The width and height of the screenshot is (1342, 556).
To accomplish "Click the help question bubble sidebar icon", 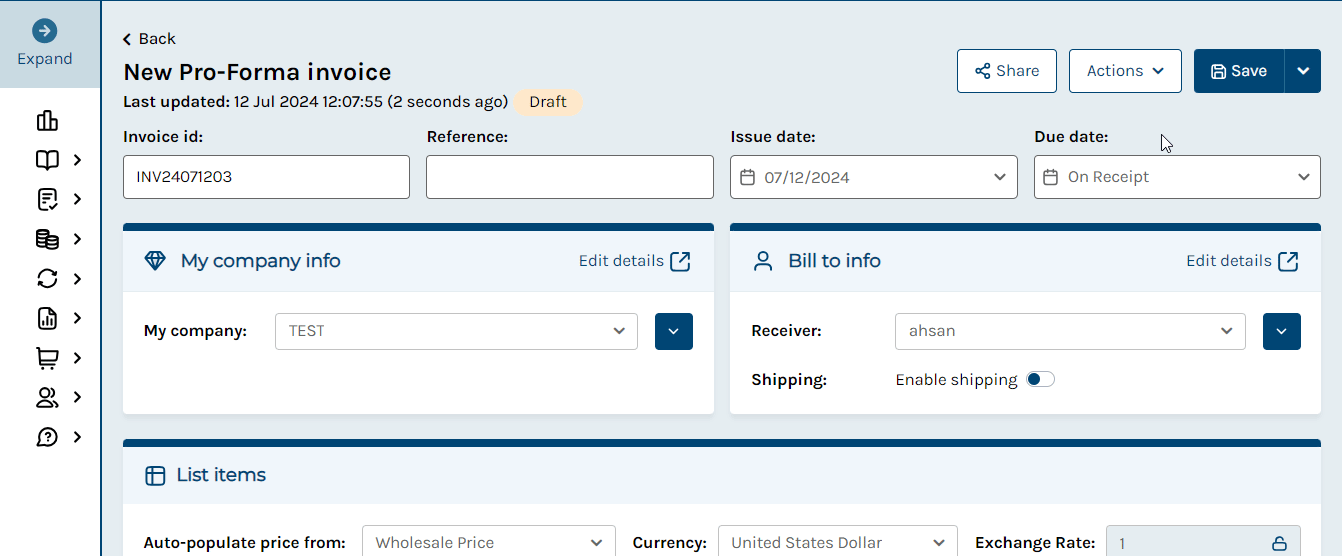I will click(x=47, y=437).
